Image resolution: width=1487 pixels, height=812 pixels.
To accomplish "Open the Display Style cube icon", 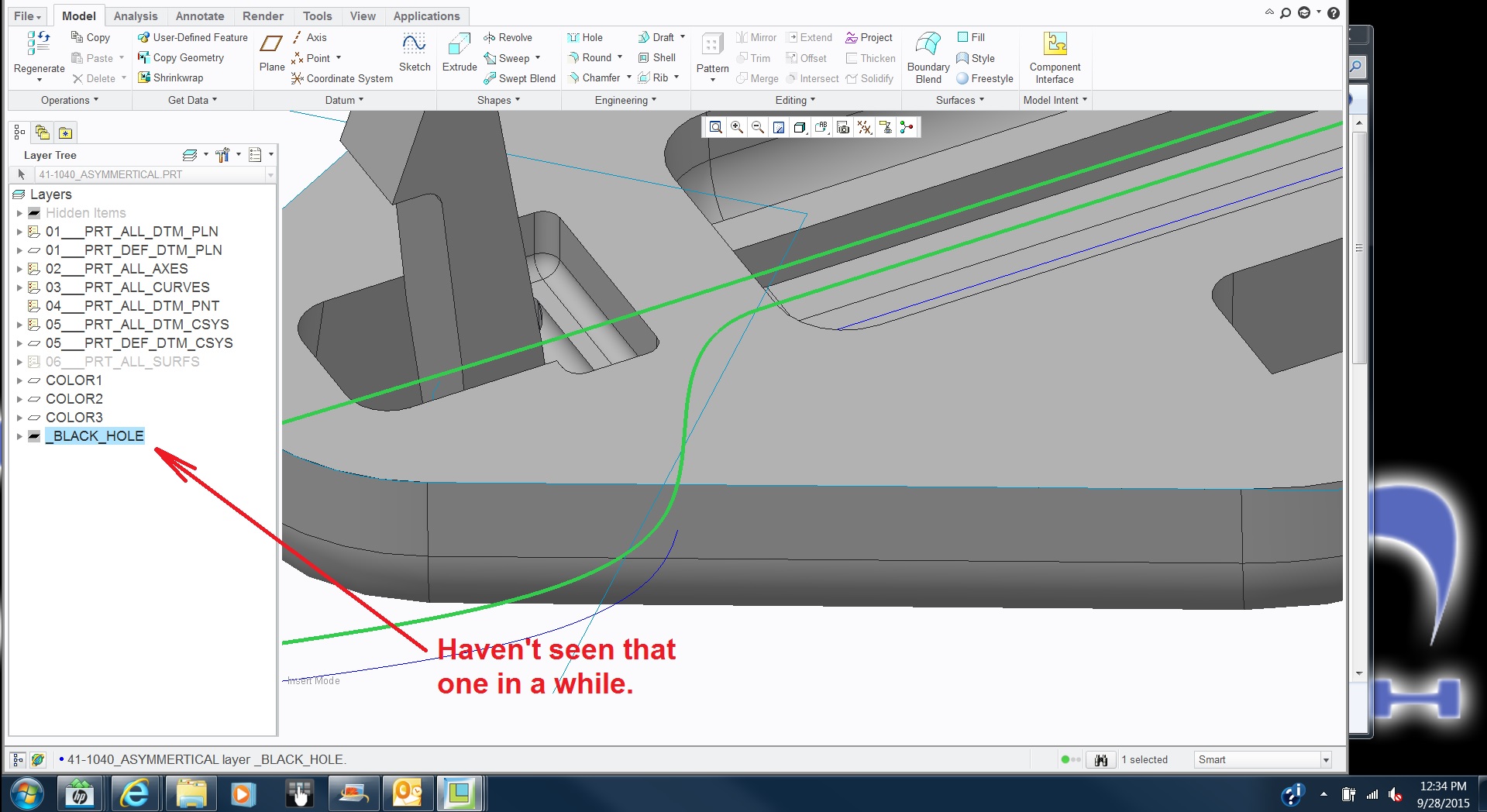I will [x=800, y=127].
